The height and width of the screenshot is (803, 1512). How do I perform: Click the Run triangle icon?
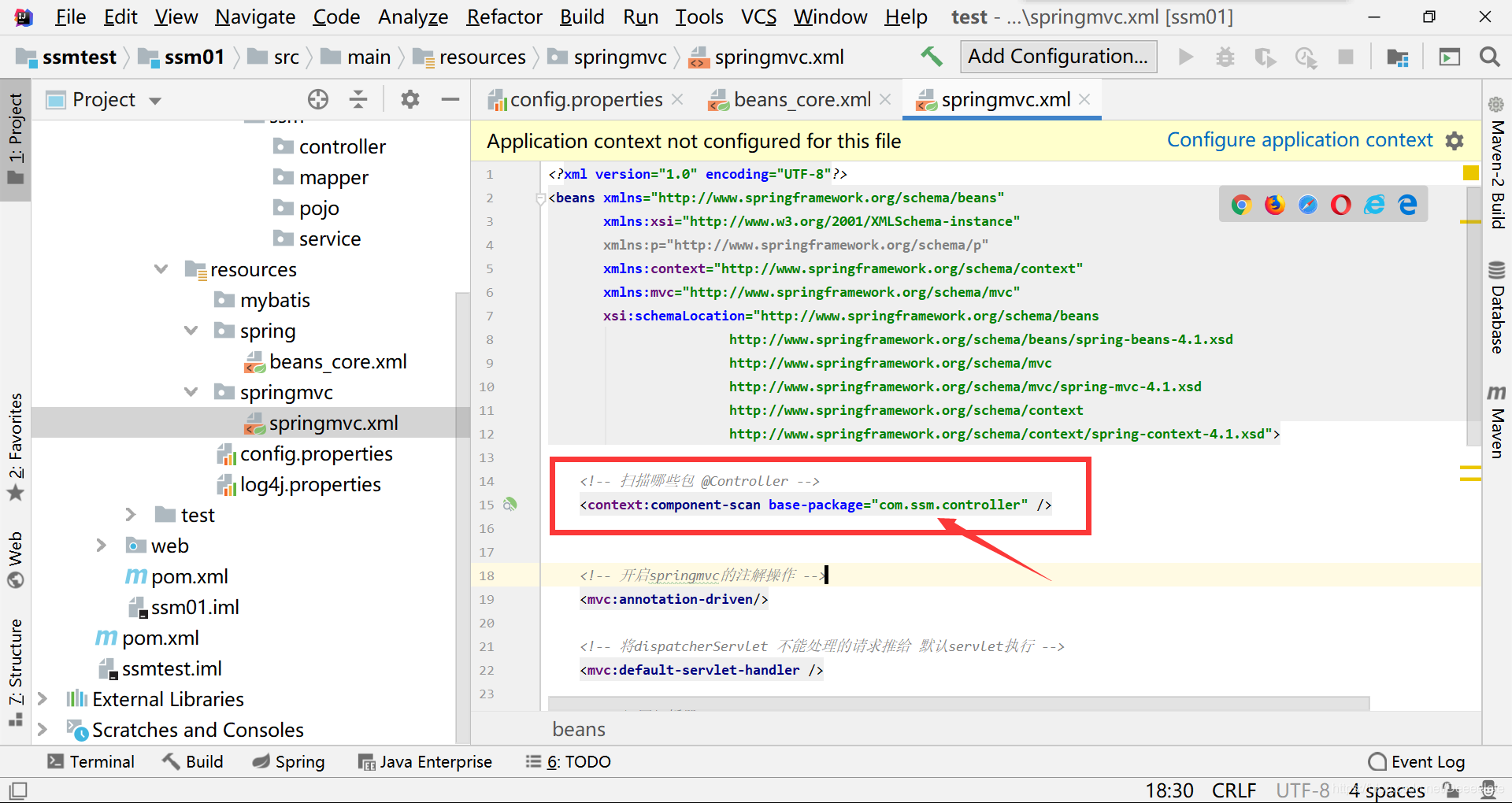1185,57
